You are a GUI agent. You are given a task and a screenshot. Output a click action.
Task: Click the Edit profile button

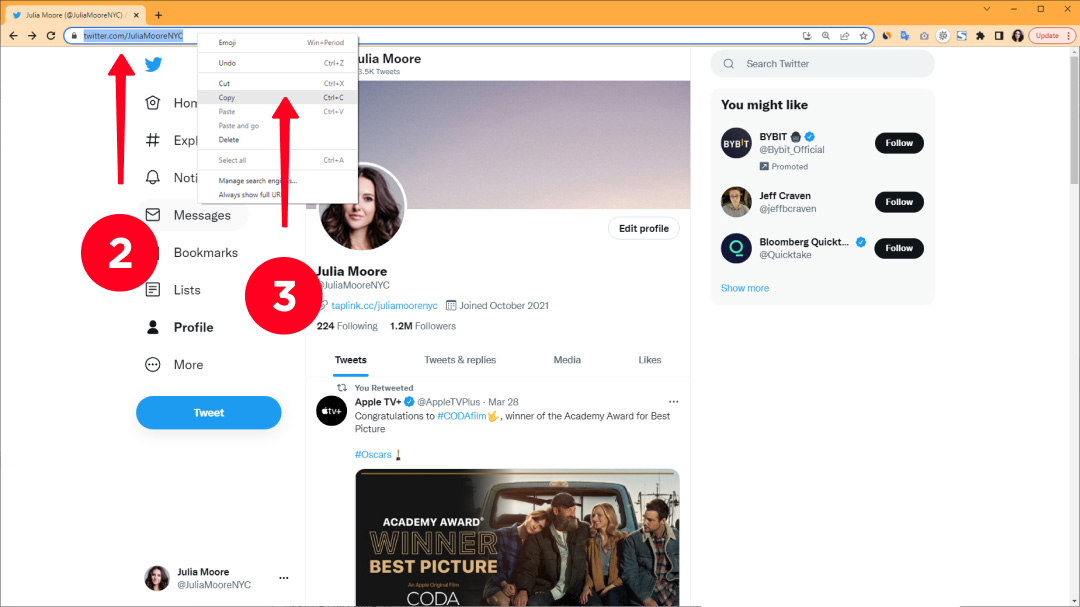(643, 228)
